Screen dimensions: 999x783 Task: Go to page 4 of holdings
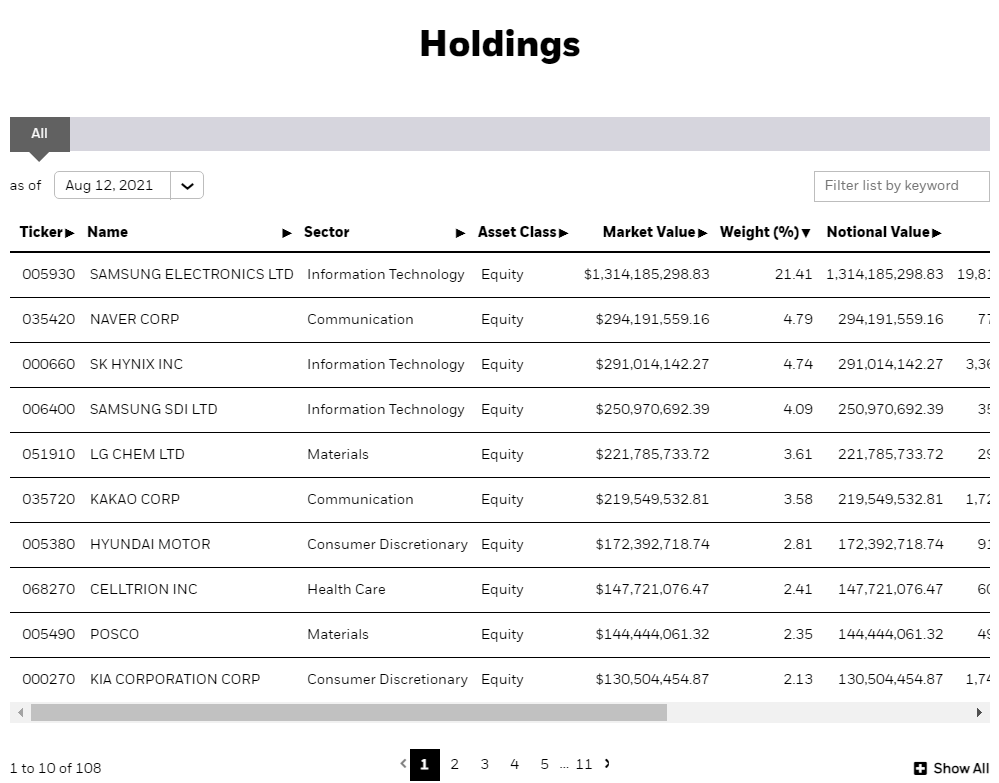[x=514, y=765]
